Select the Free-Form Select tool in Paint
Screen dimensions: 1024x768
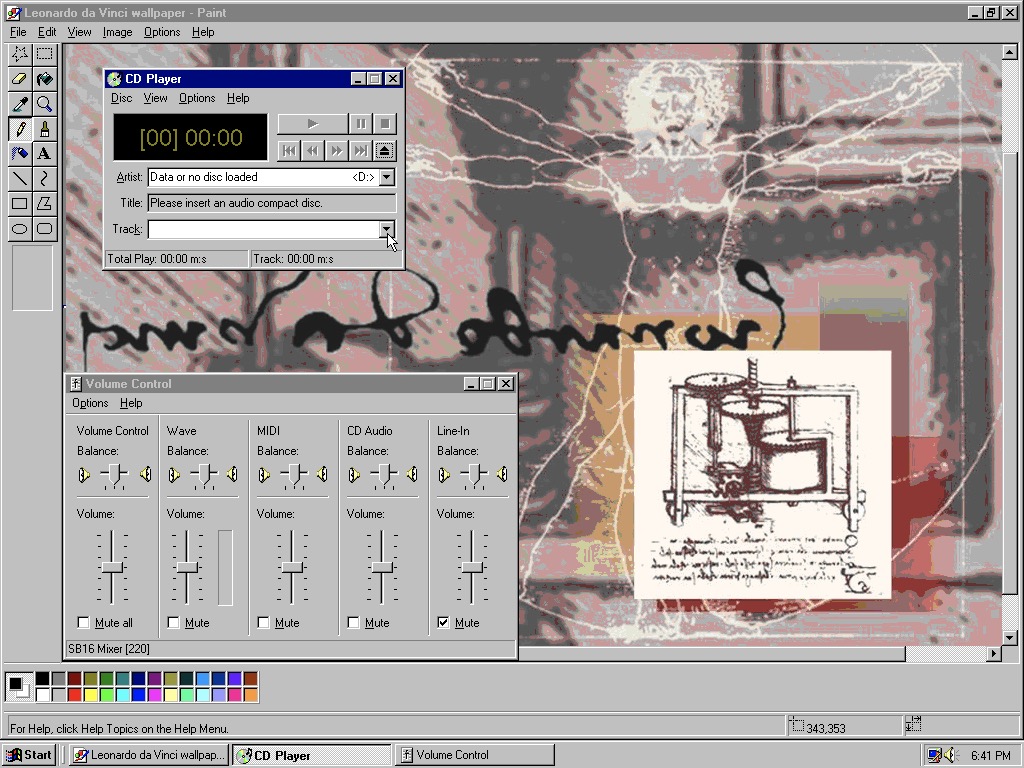[x=20, y=54]
